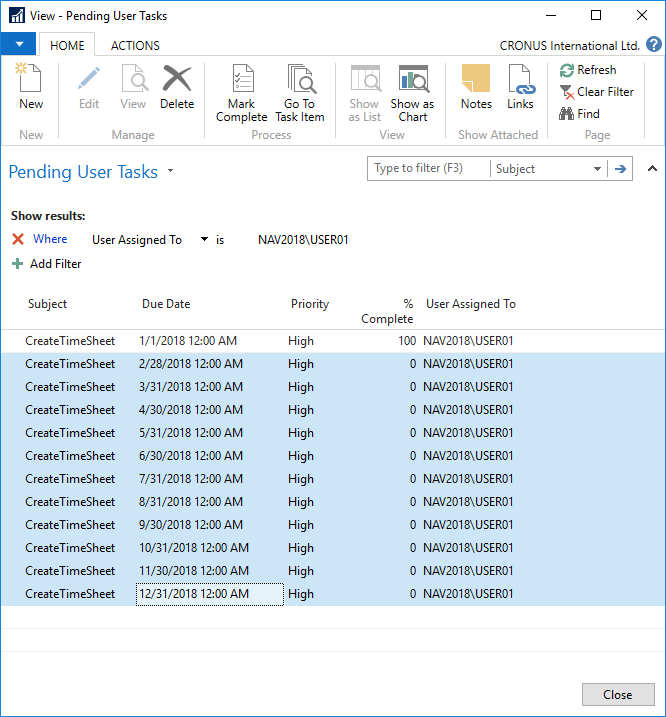
Task: Click the app icon in title bar
Action: pyautogui.click(x=17, y=16)
